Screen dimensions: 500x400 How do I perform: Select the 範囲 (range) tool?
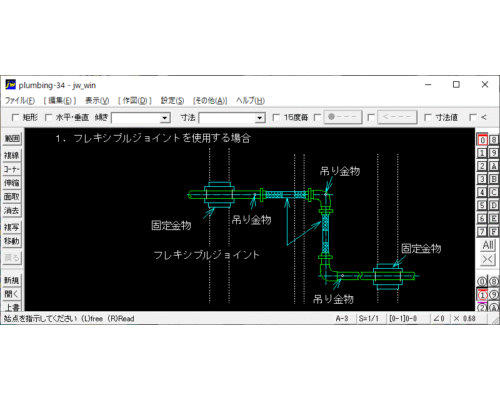[12, 138]
